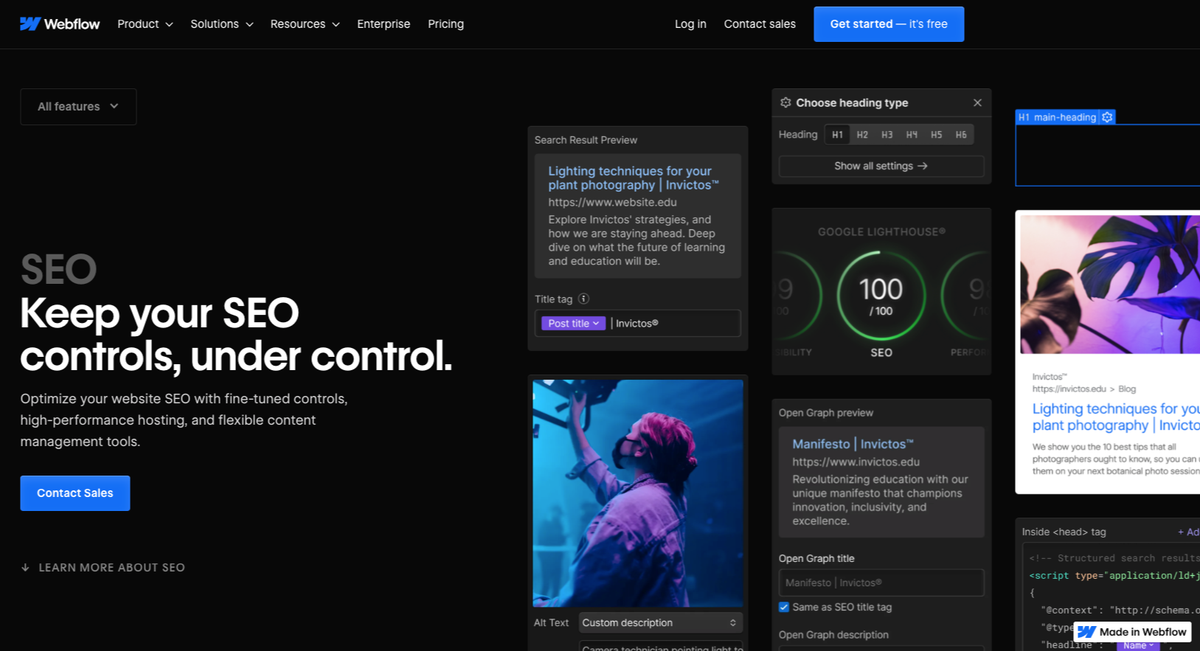Click the Lighting techniques search result title
The image size is (1200, 651).
(x=633, y=178)
